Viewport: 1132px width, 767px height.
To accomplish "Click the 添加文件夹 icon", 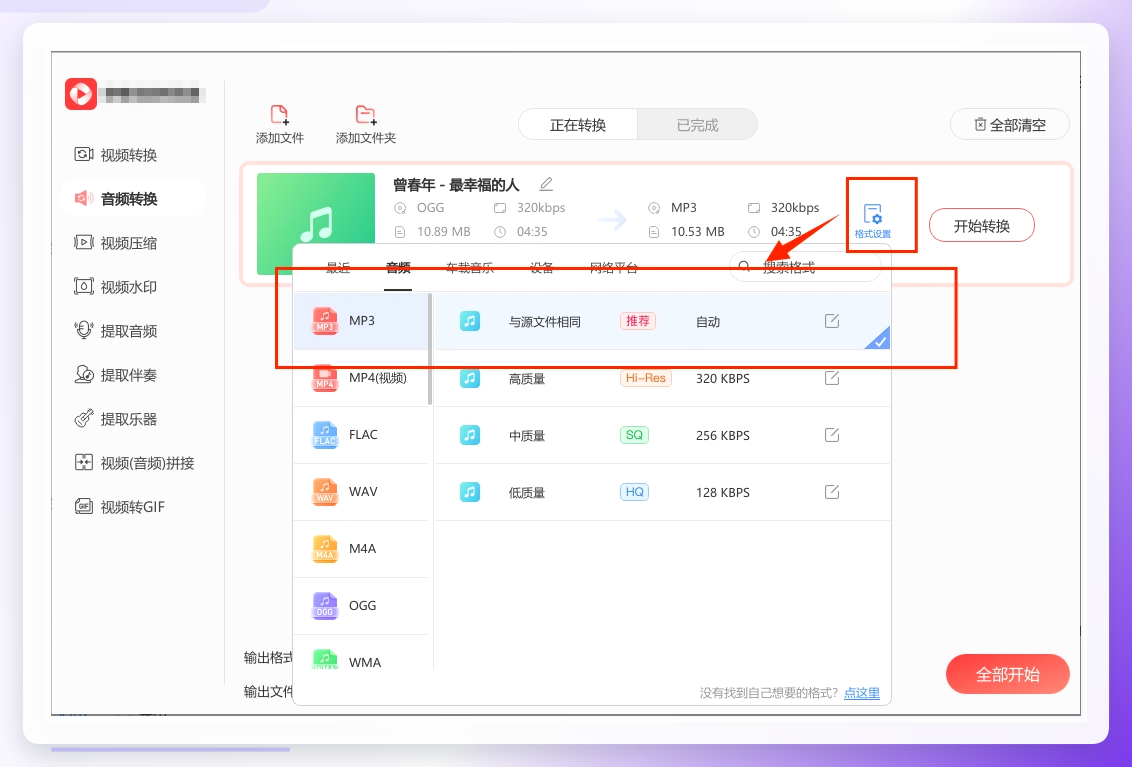I will (366, 115).
